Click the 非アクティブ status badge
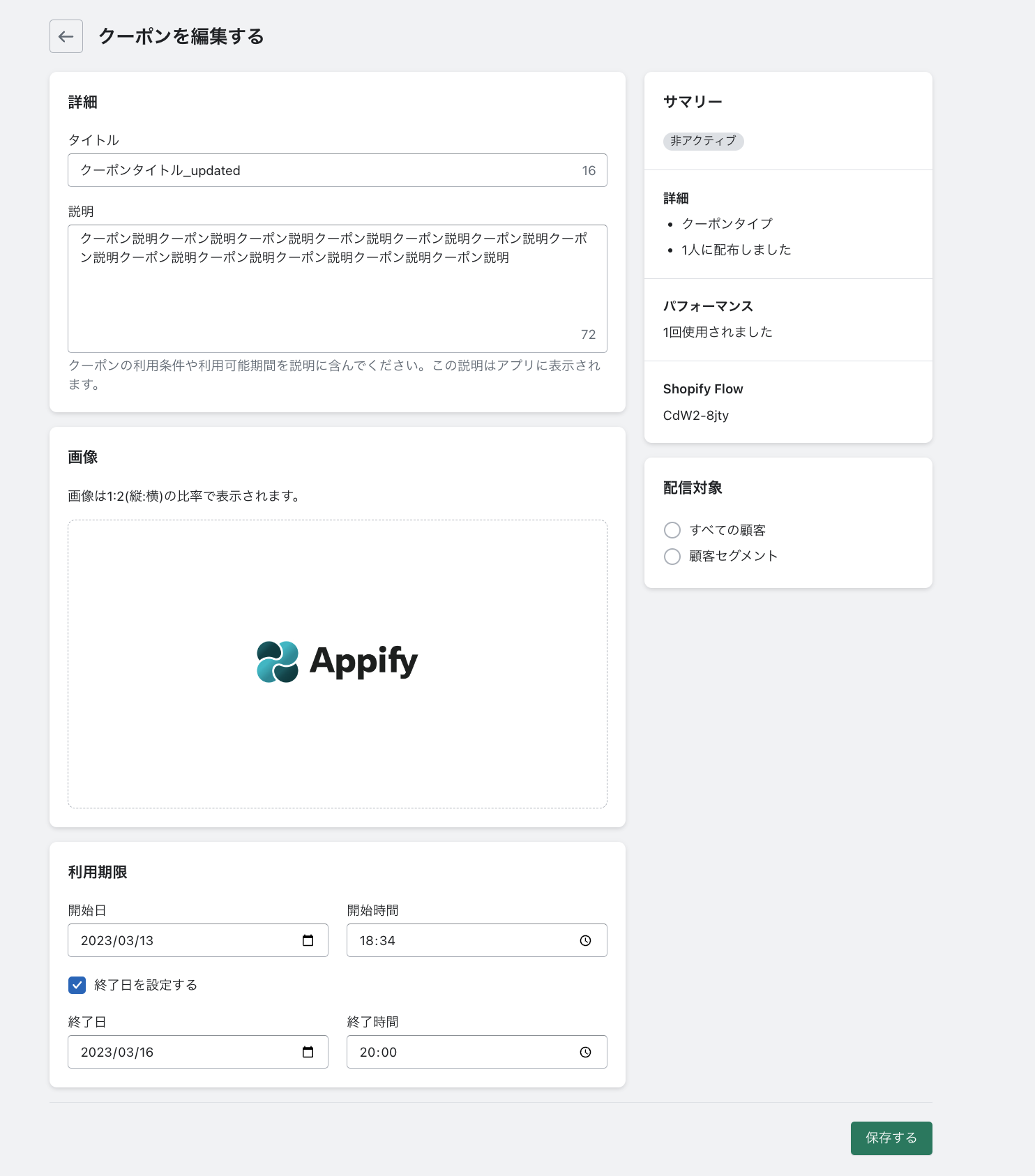 click(x=704, y=141)
